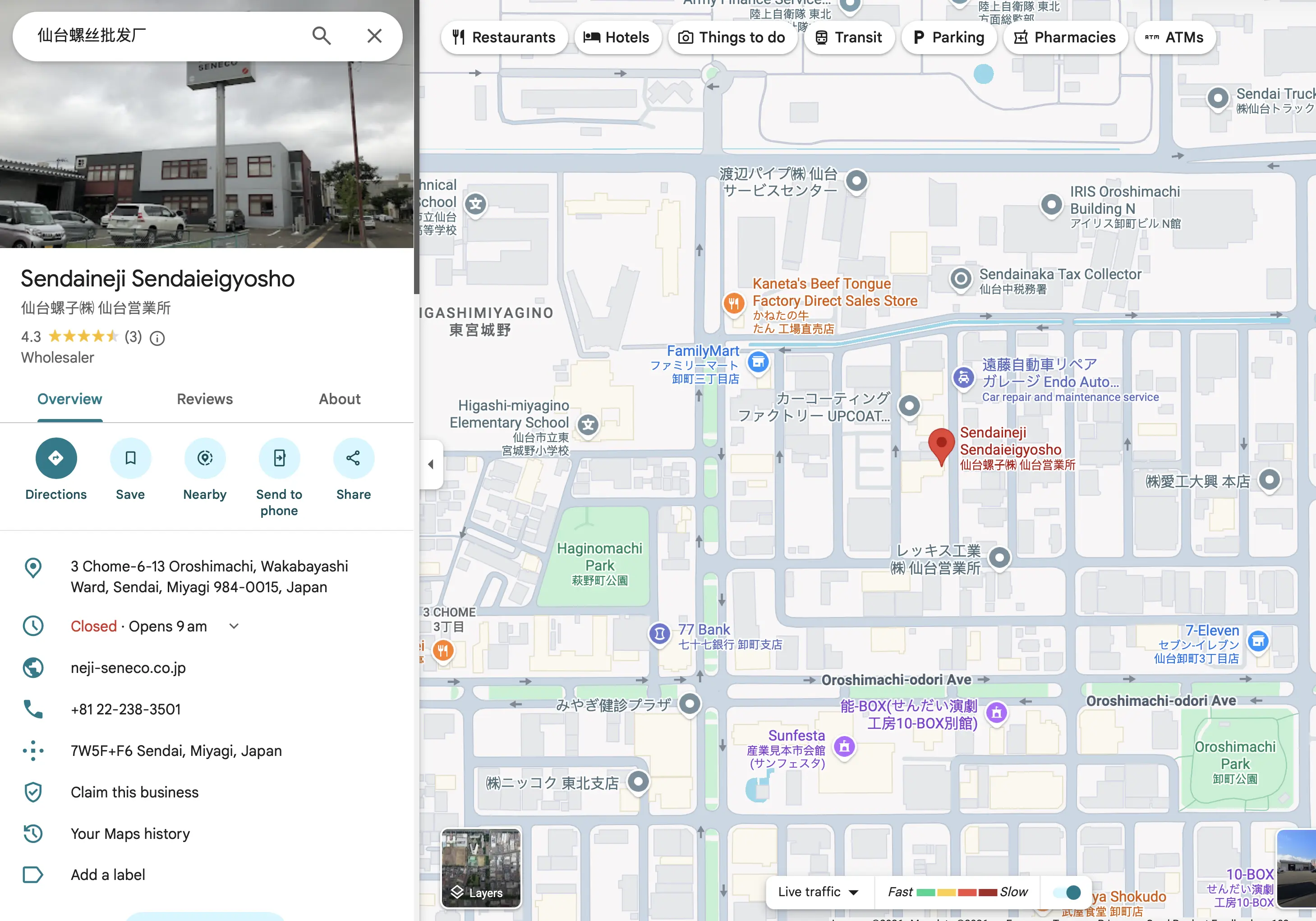Viewport: 1316px width, 921px height.
Task: Open the Live traffic dropdown
Action: (x=819, y=892)
